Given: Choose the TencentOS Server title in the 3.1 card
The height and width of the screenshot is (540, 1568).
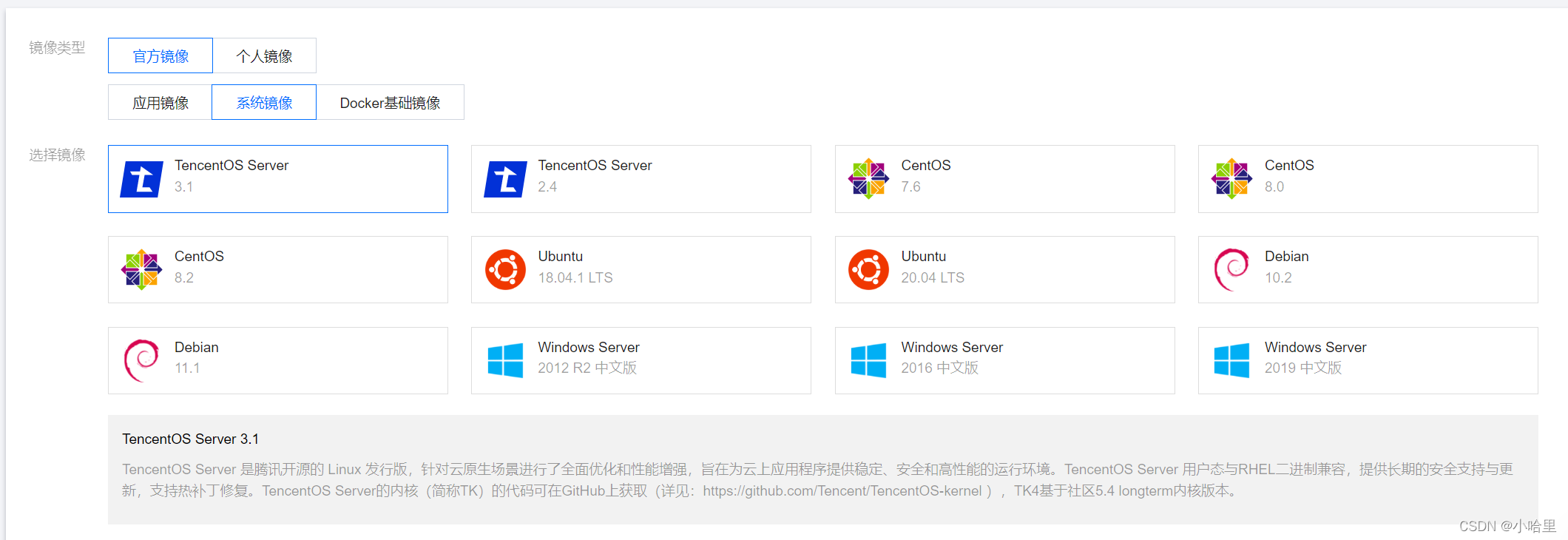Looking at the screenshot, I should pos(232,166).
